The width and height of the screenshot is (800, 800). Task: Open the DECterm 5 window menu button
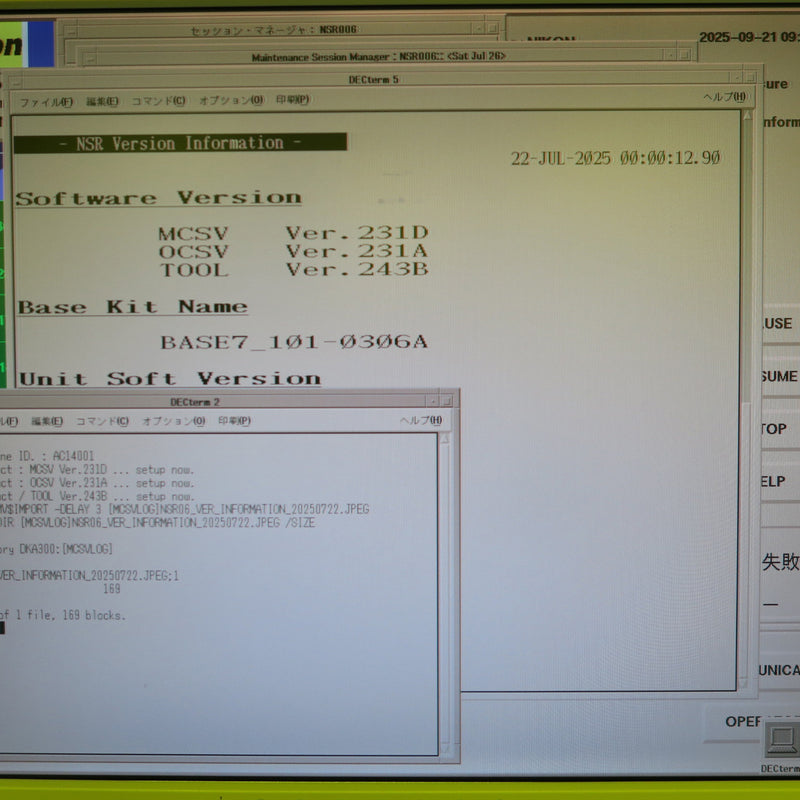tap(15, 81)
